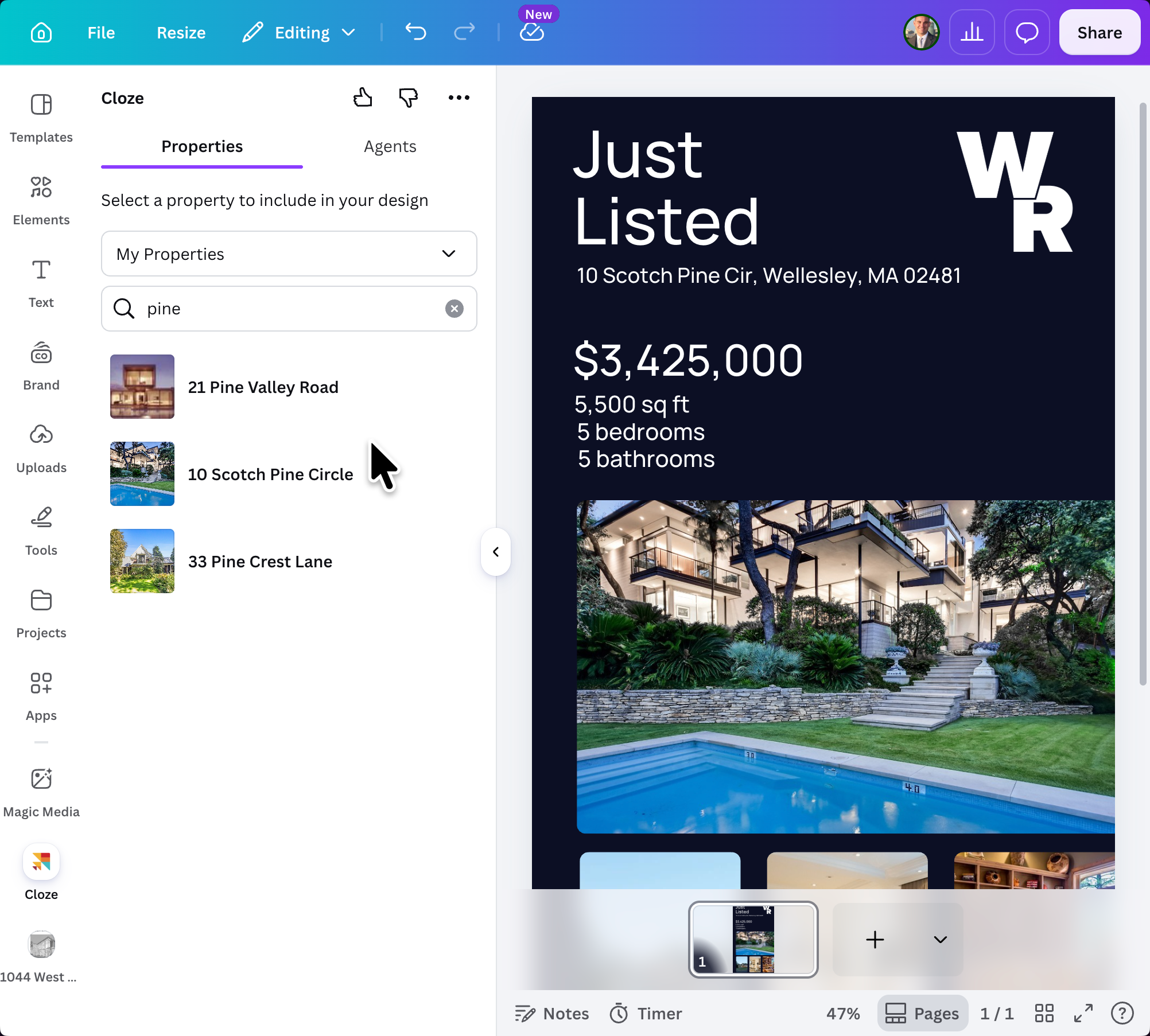Switch to the Properties tab
The image size is (1150, 1036).
(202, 147)
